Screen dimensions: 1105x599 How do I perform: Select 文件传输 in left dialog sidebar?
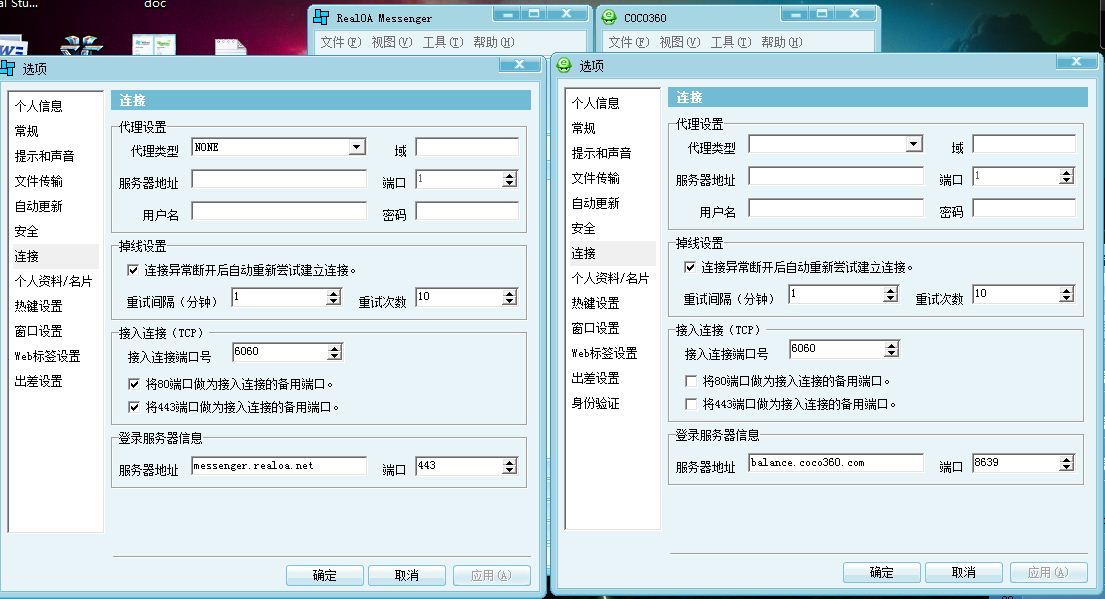tap(39, 181)
